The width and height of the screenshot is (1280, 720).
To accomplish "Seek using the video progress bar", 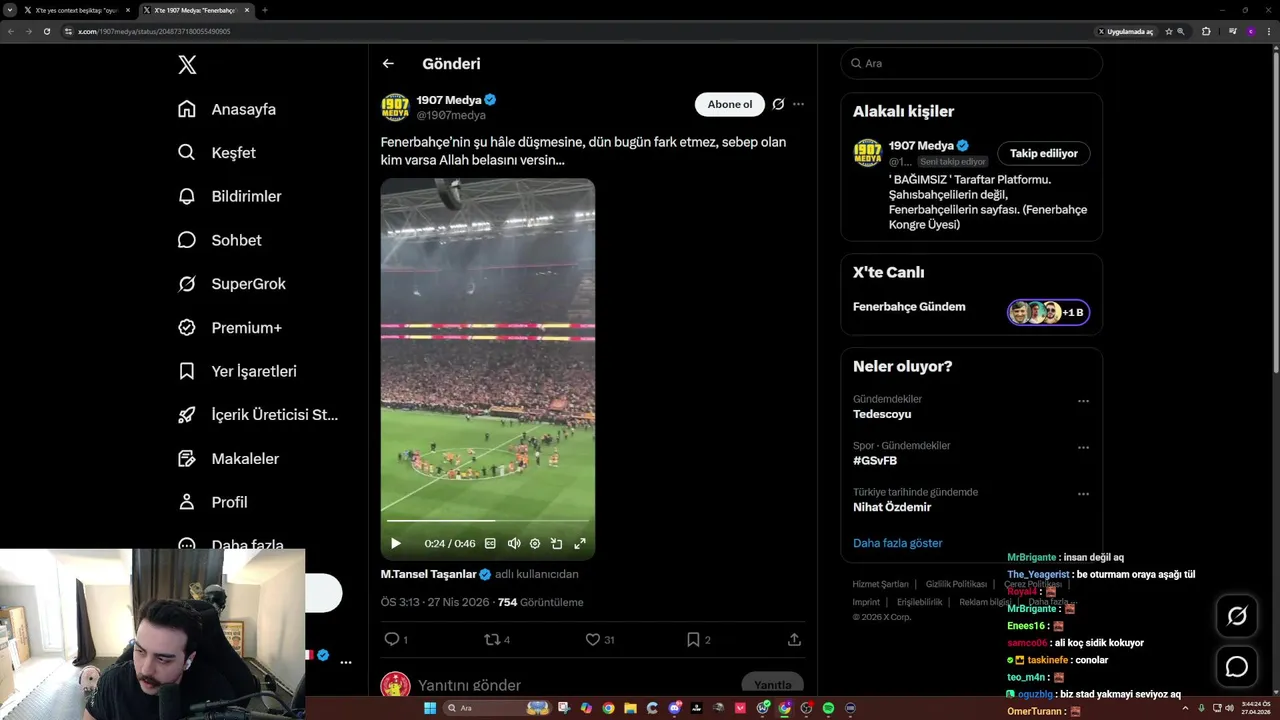I will point(487,521).
